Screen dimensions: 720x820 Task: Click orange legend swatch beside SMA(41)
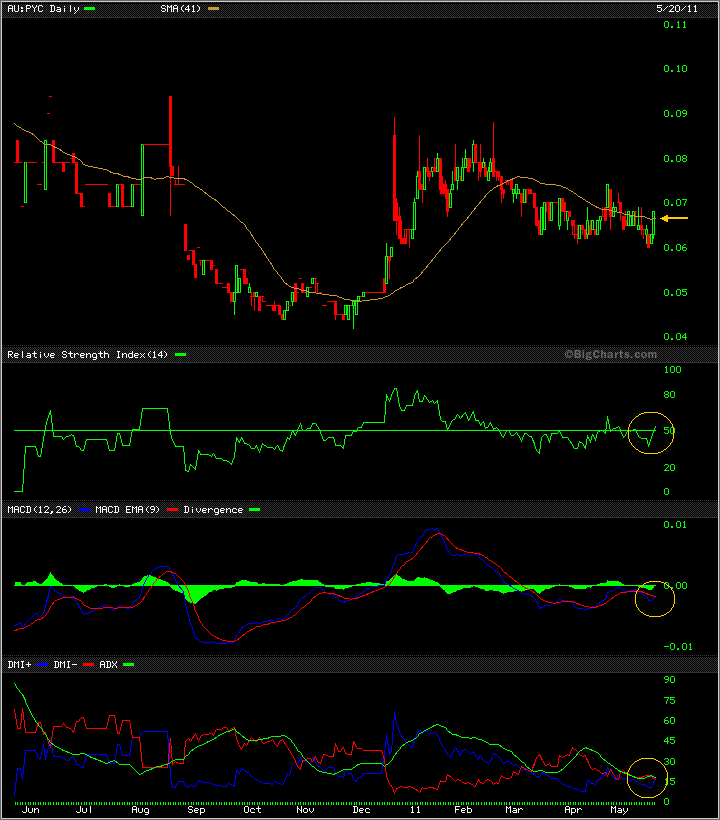pyautogui.click(x=213, y=9)
